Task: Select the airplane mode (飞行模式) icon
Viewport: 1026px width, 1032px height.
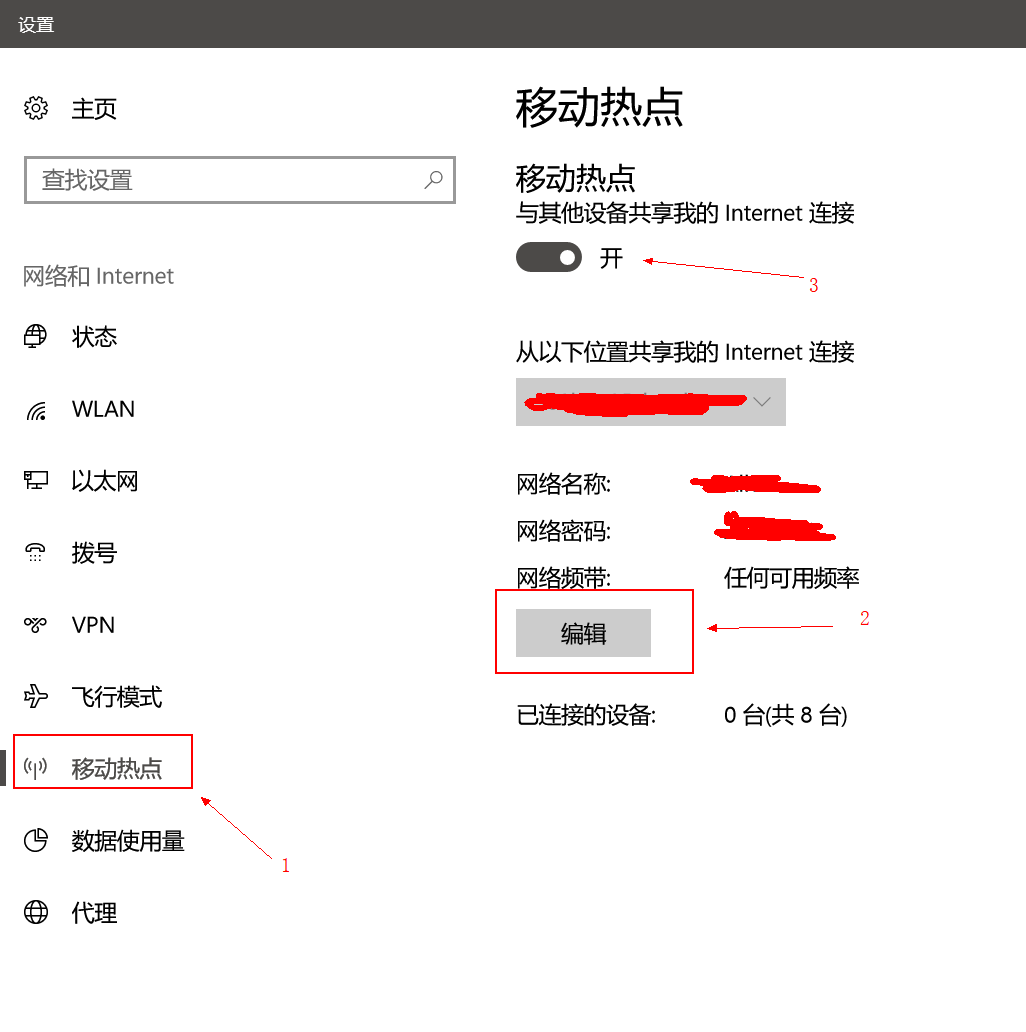Action: pyautogui.click(x=36, y=697)
